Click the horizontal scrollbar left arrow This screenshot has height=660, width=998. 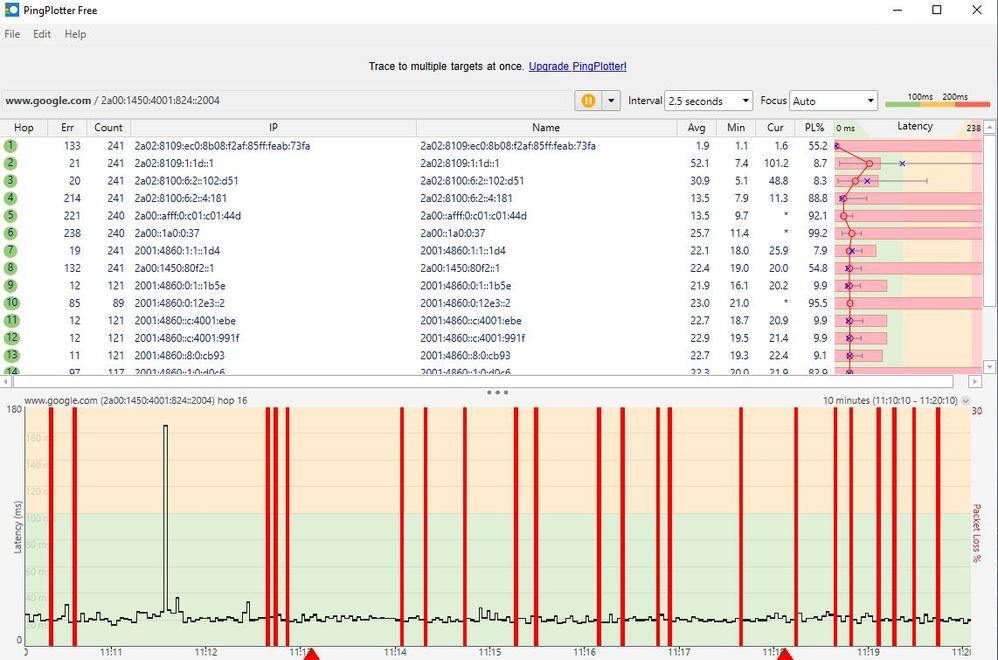pos(6,381)
